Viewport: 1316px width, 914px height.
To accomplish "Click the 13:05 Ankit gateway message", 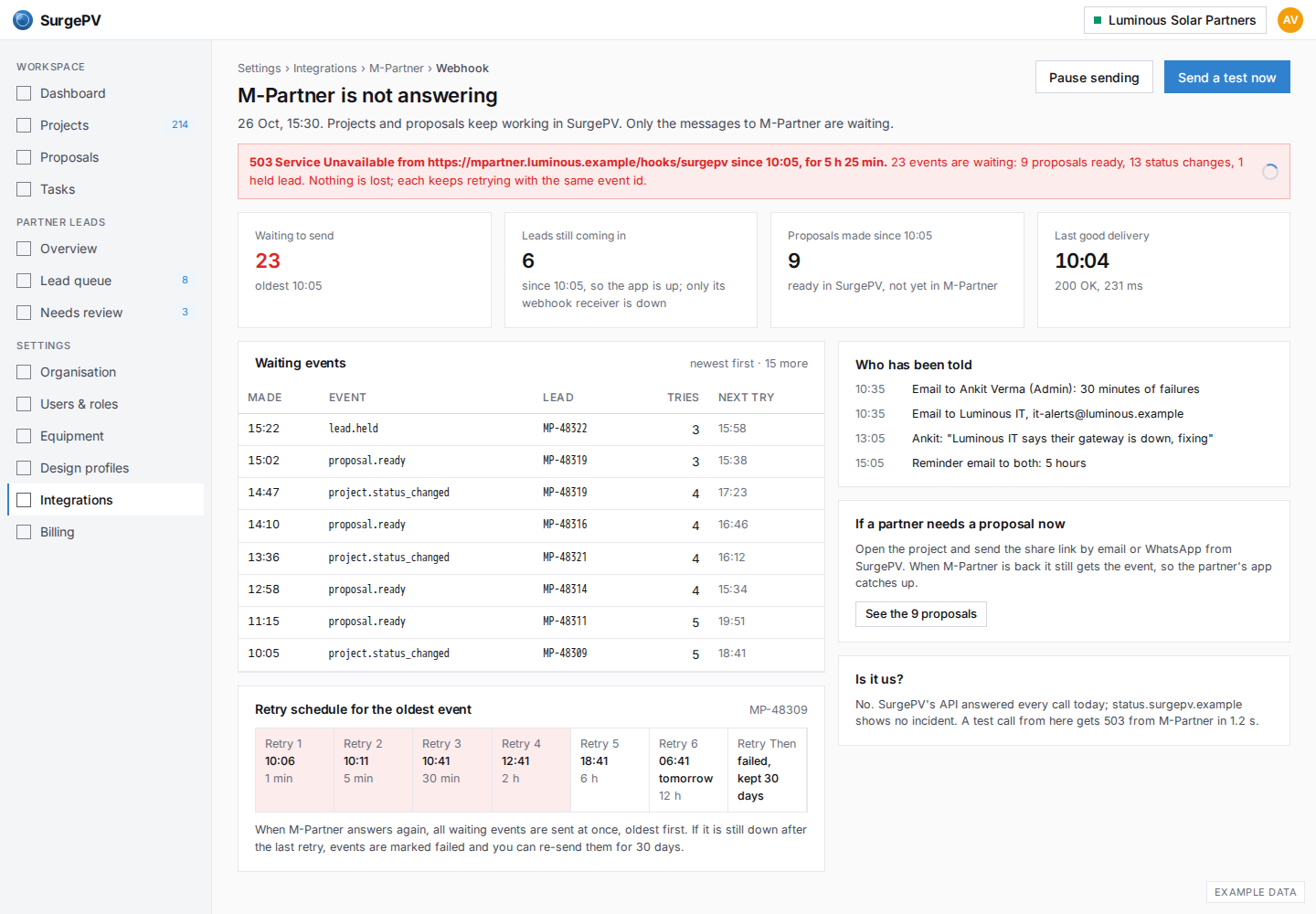I will point(1062,439).
